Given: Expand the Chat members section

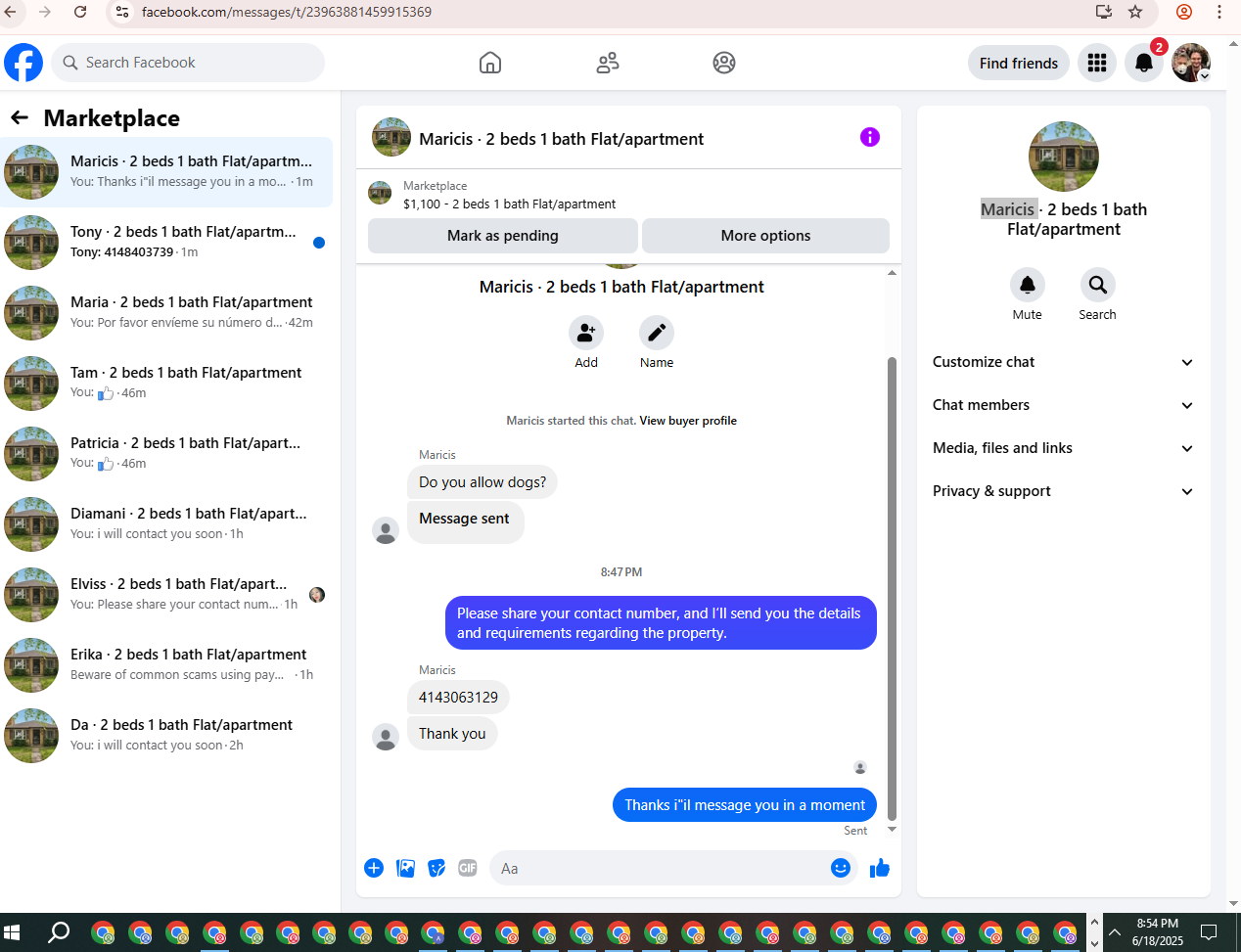Looking at the screenshot, I should 1064,405.
